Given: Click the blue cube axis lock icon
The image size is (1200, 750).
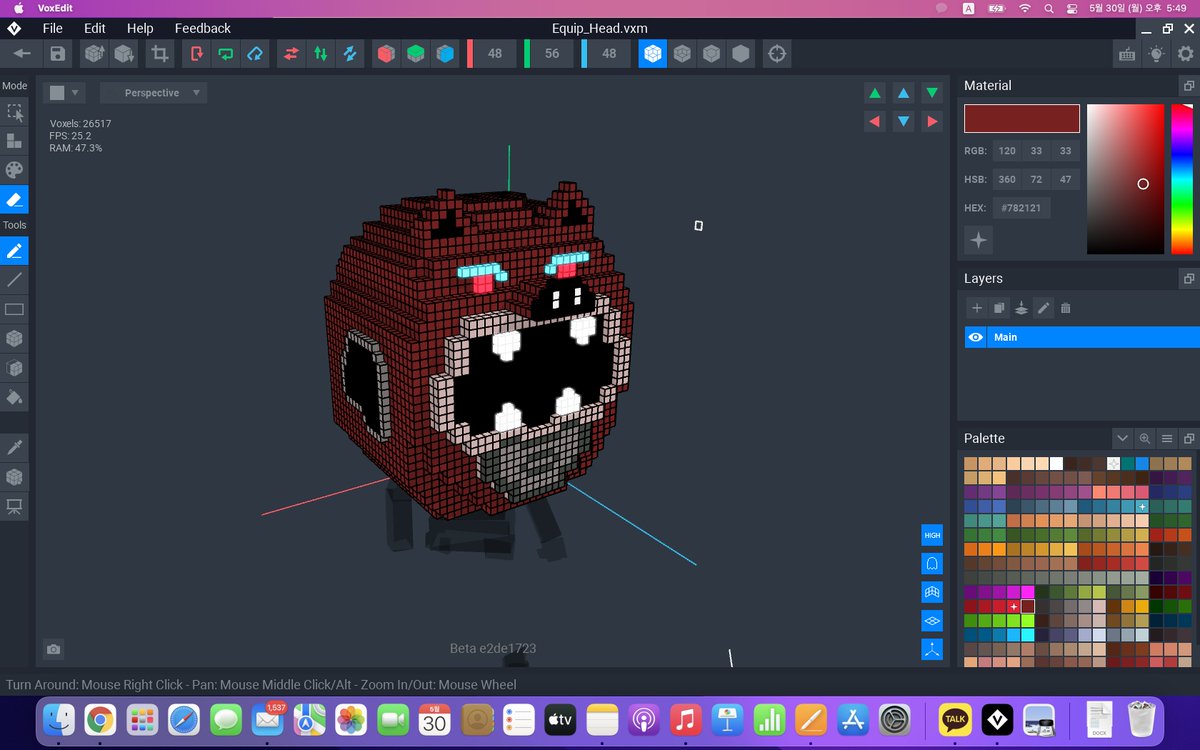Looking at the screenshot, I should point(445,53).
